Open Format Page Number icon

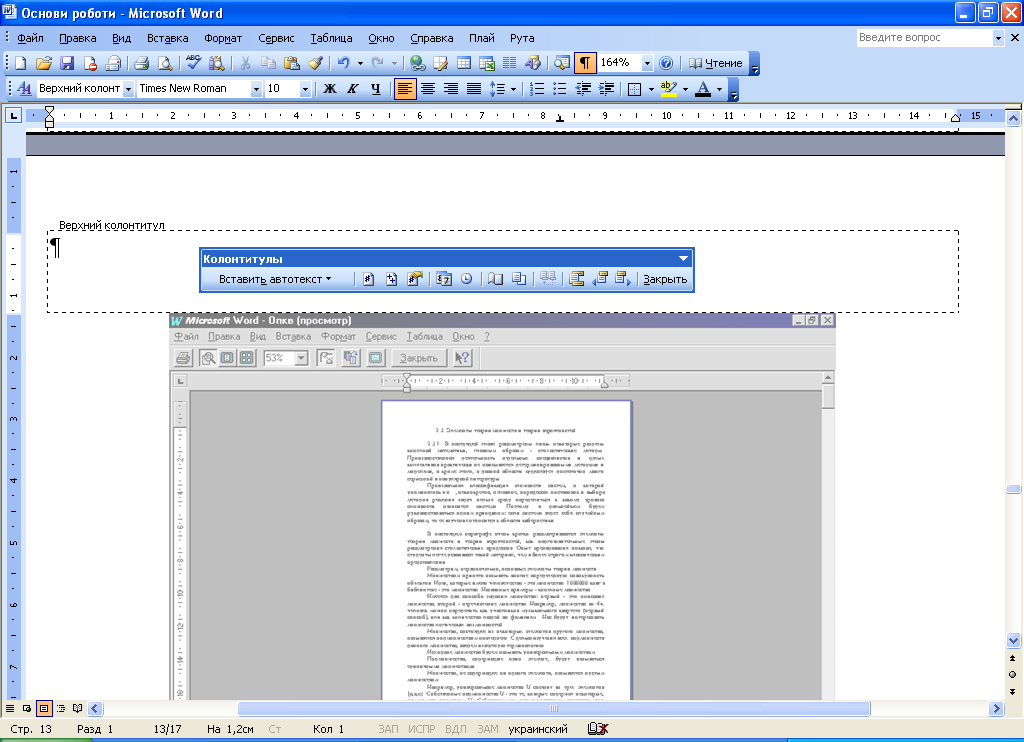pos(415,280)
